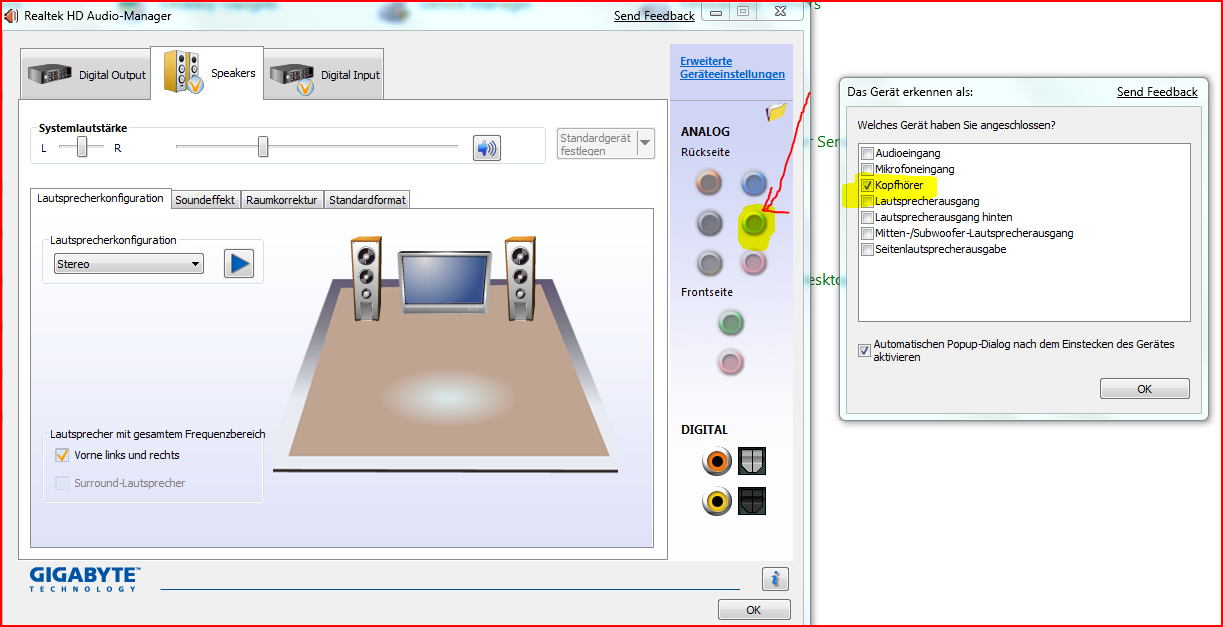The height and width of the screenshot is (627, 1223).
Task: Switch to Speakers tab
Action: pos(207,72)
